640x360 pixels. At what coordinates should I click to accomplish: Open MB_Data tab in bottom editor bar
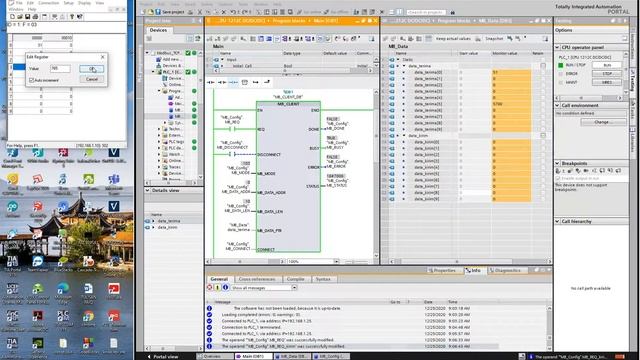coord(291,356)
